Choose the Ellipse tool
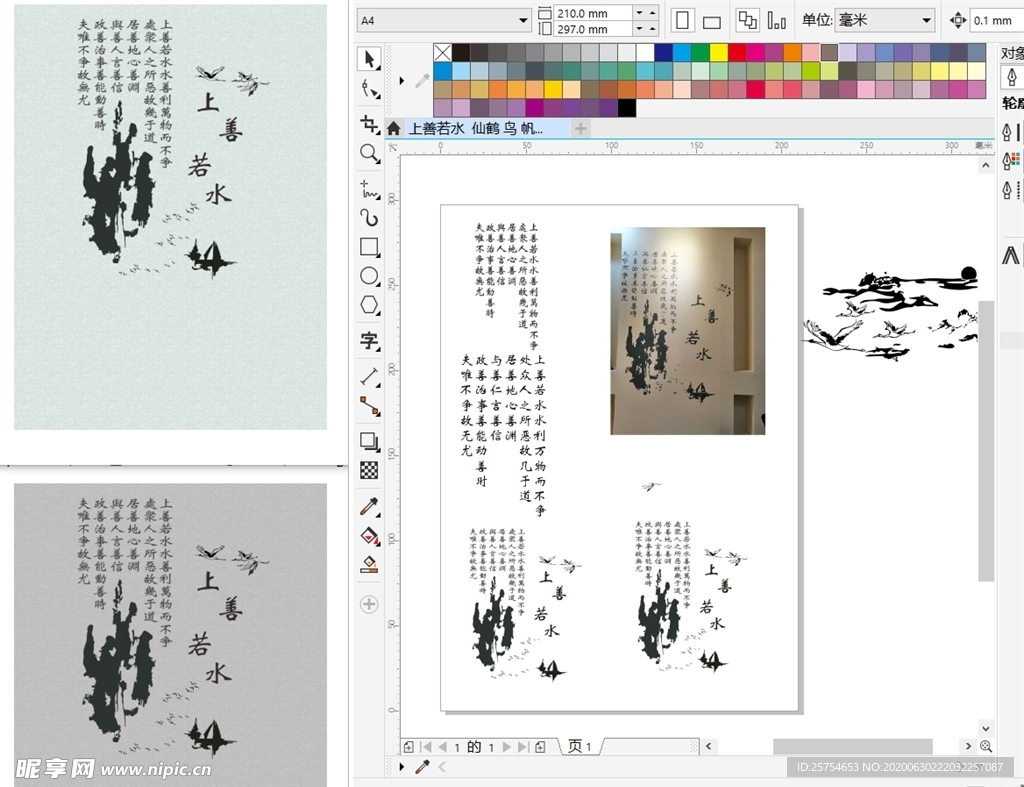 (370, 276)
